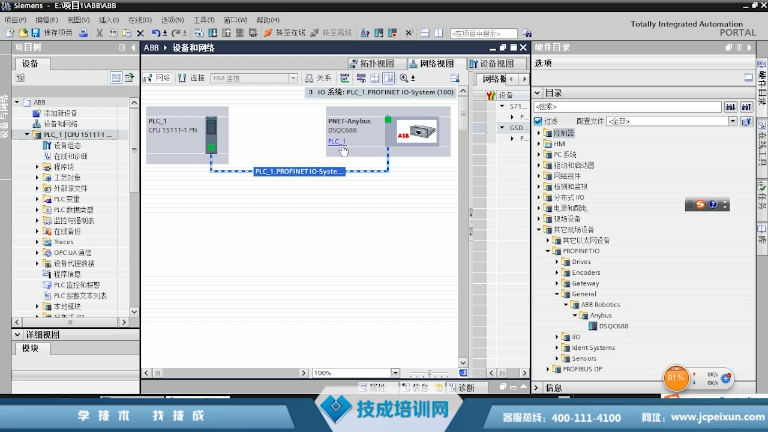This screenshot has width=768, height=432.
Task: Click the PLC_1 link on PNET-Anybus device
Action: (336, 142)
